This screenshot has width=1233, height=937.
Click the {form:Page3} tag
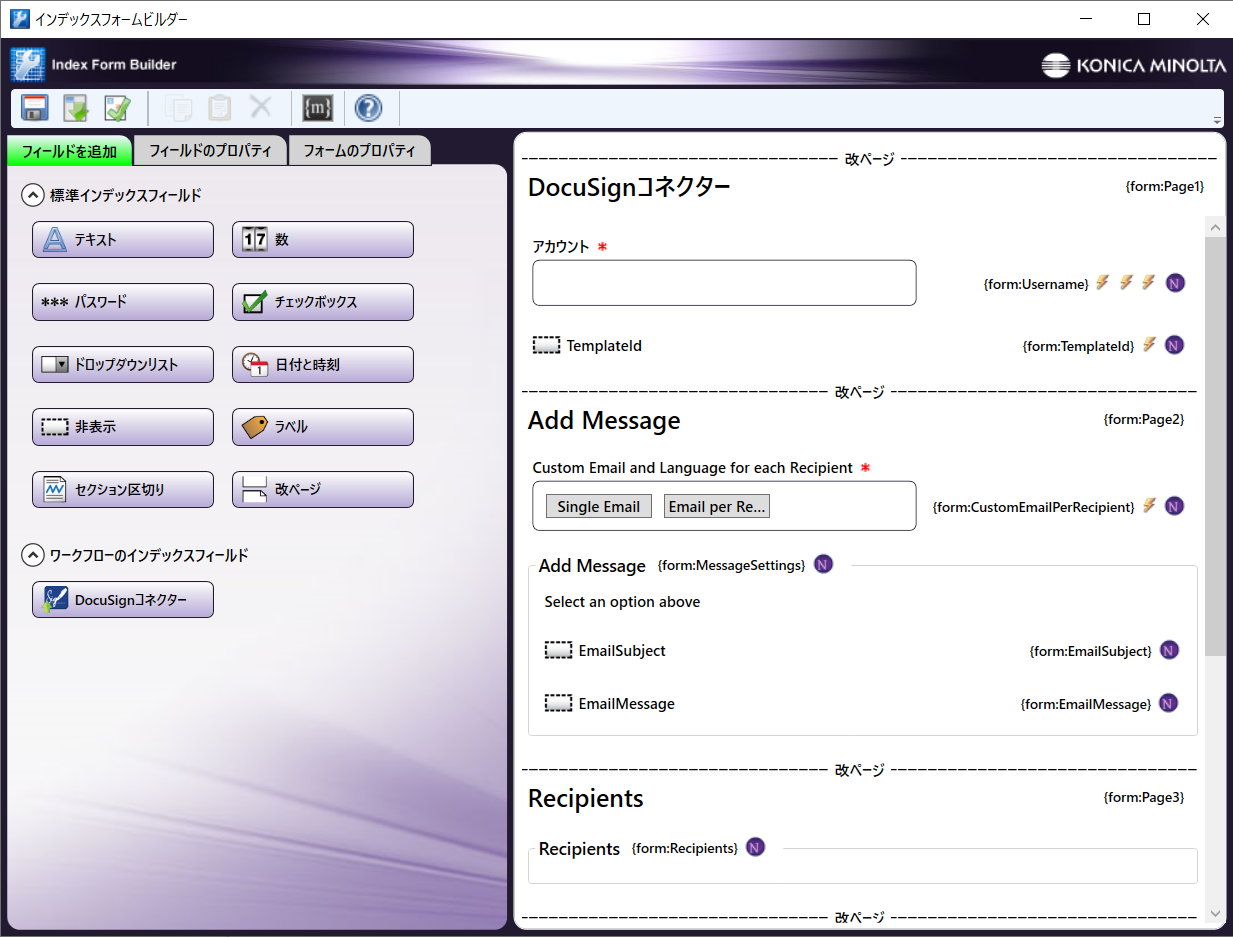point(1144,797)
